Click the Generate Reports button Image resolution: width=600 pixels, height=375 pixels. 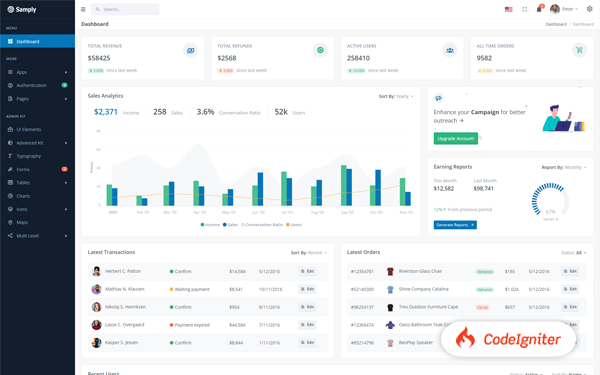455,225
